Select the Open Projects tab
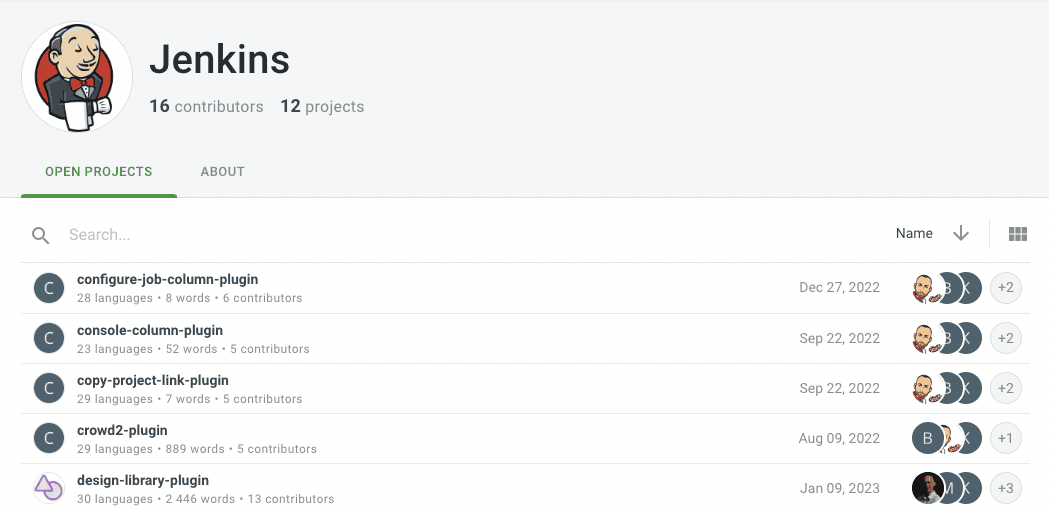The width and height of the screenshot is (1049, 510). tap(99, 171)
